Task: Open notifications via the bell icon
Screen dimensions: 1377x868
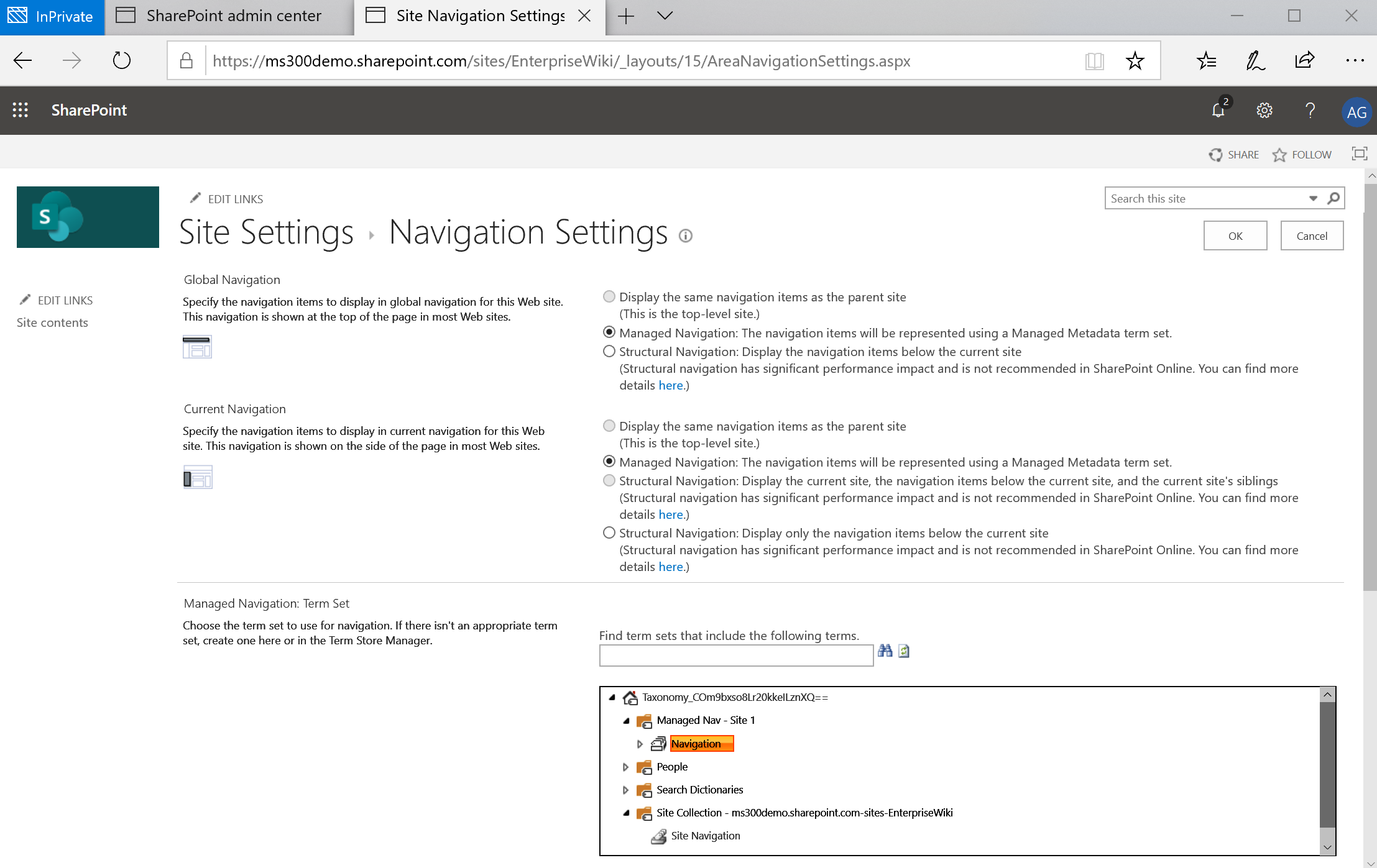Action: click(1219, 110)
